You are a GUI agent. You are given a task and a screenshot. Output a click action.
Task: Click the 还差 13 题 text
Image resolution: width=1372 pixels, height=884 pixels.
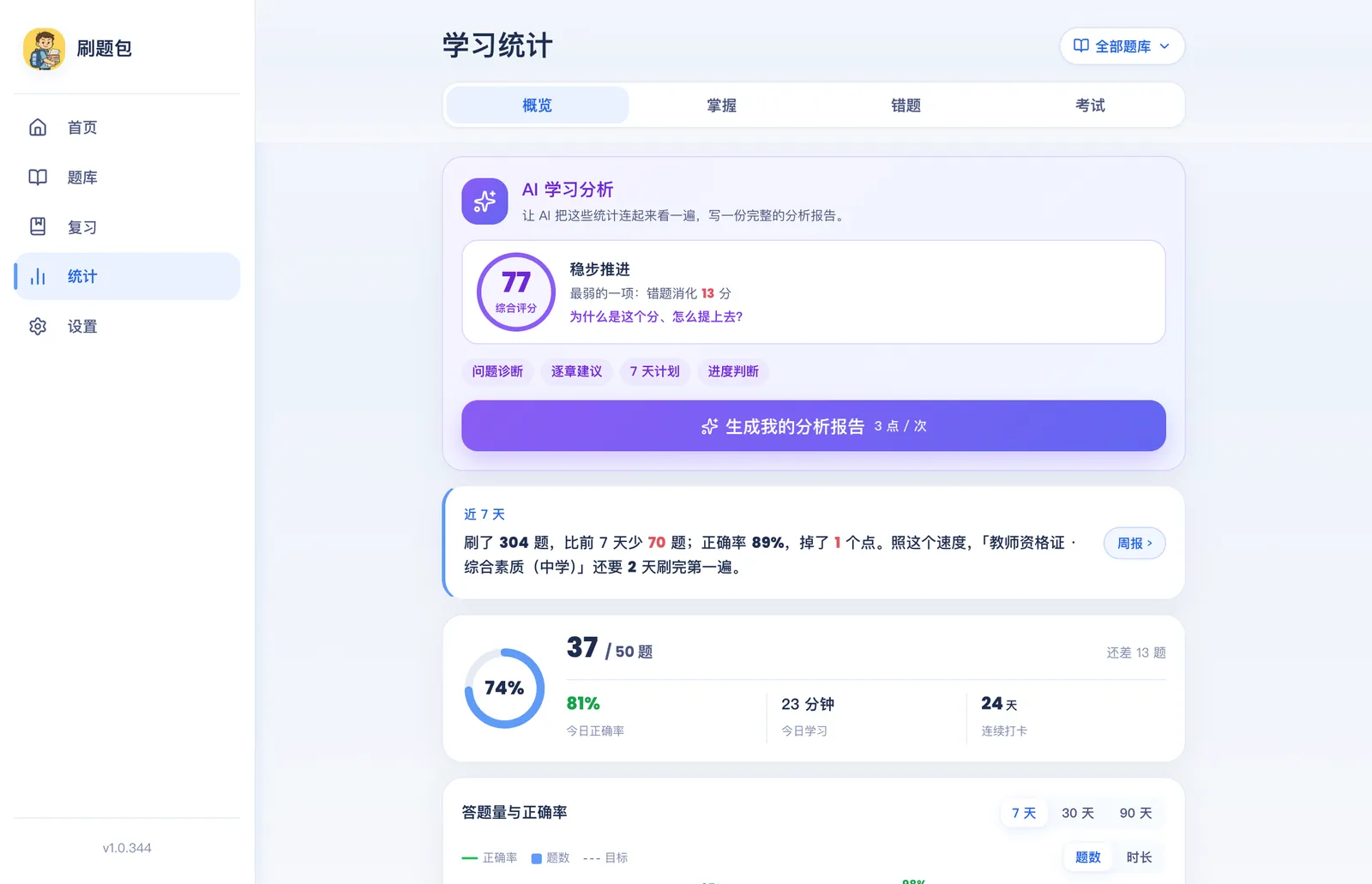pos(1136,652)
